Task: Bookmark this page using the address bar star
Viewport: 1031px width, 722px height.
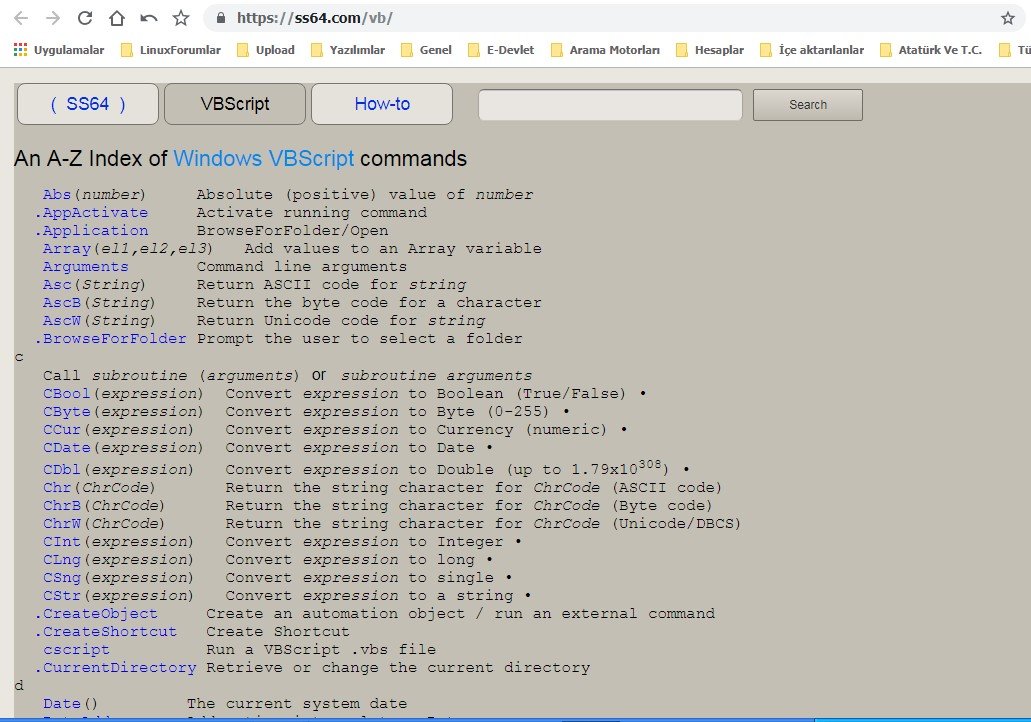Action: [x=1007, y=18]
